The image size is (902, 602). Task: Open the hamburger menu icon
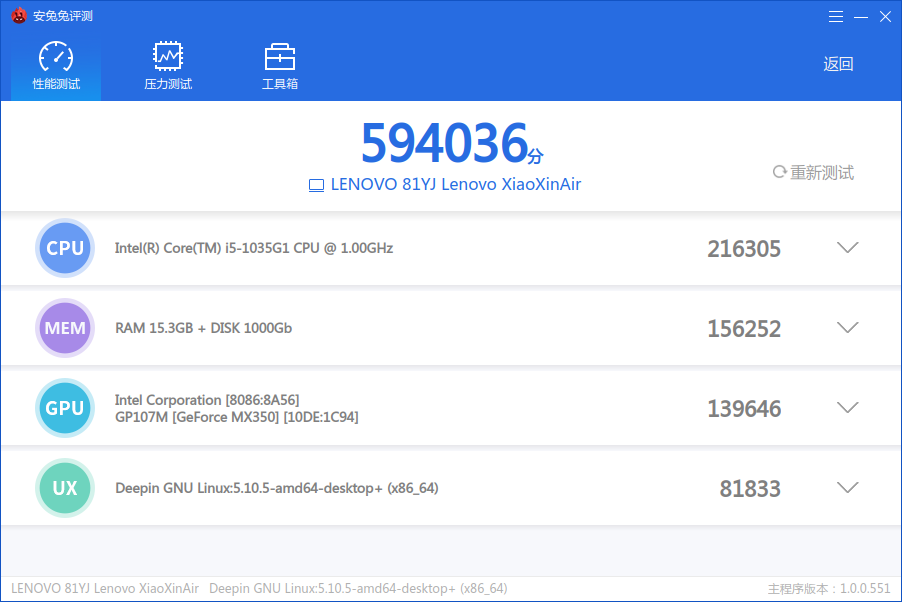click(x=836, y=17)
